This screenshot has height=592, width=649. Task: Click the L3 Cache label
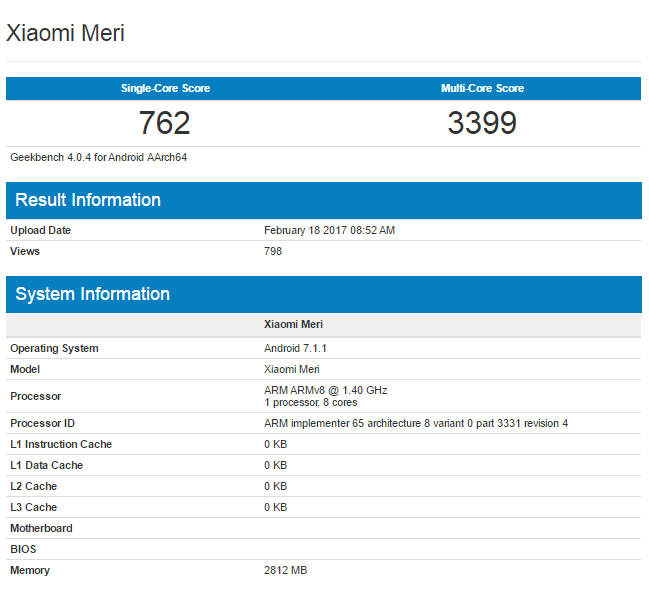click(x=33, y=507)
